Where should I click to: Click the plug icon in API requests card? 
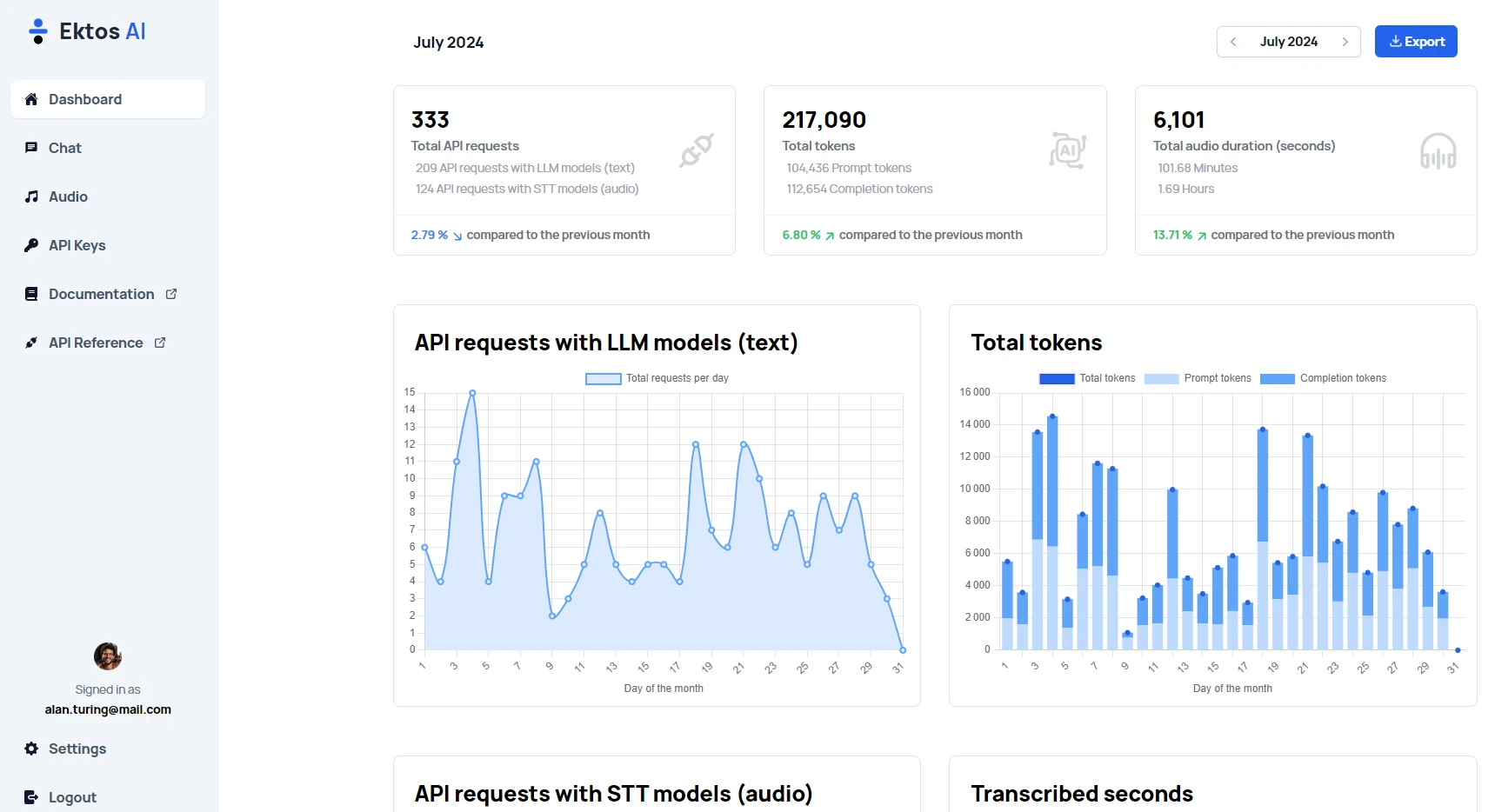tap(697, 150)
